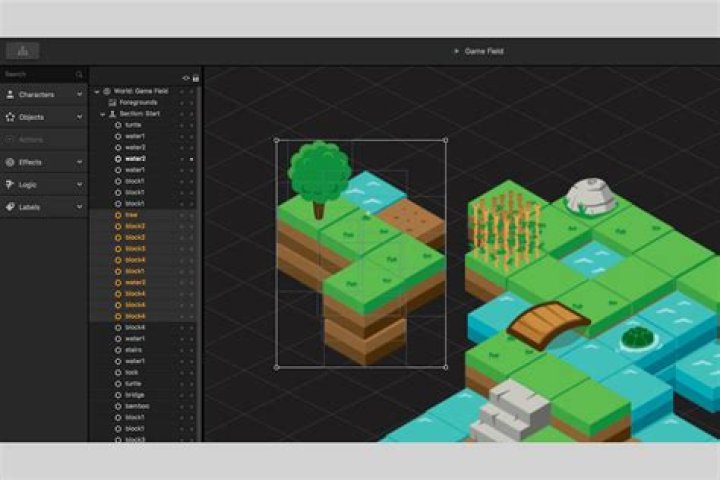Click the Labels tag icon

(x=10, y=207)
